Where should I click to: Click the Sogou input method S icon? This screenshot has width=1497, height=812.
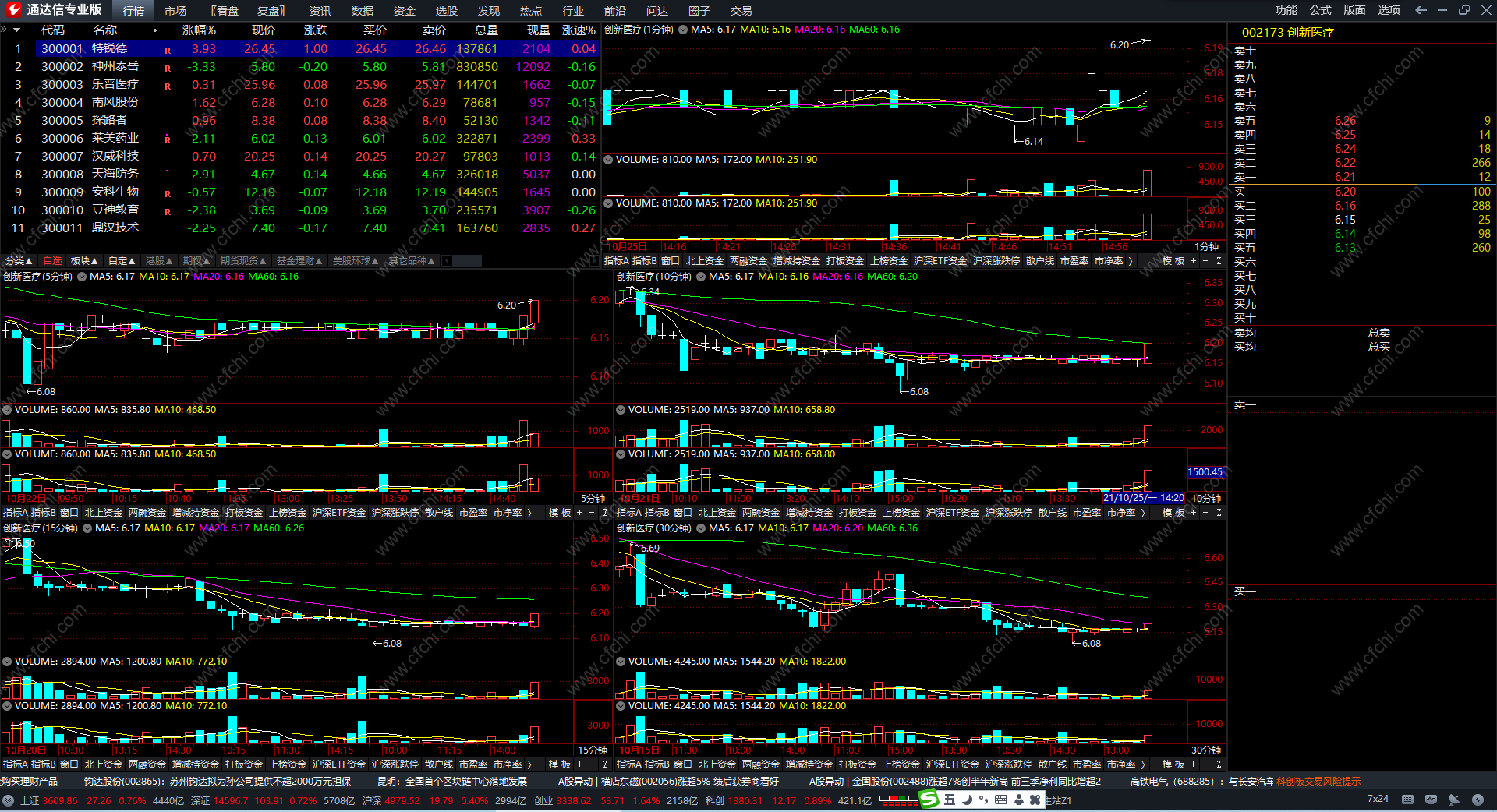929,800
